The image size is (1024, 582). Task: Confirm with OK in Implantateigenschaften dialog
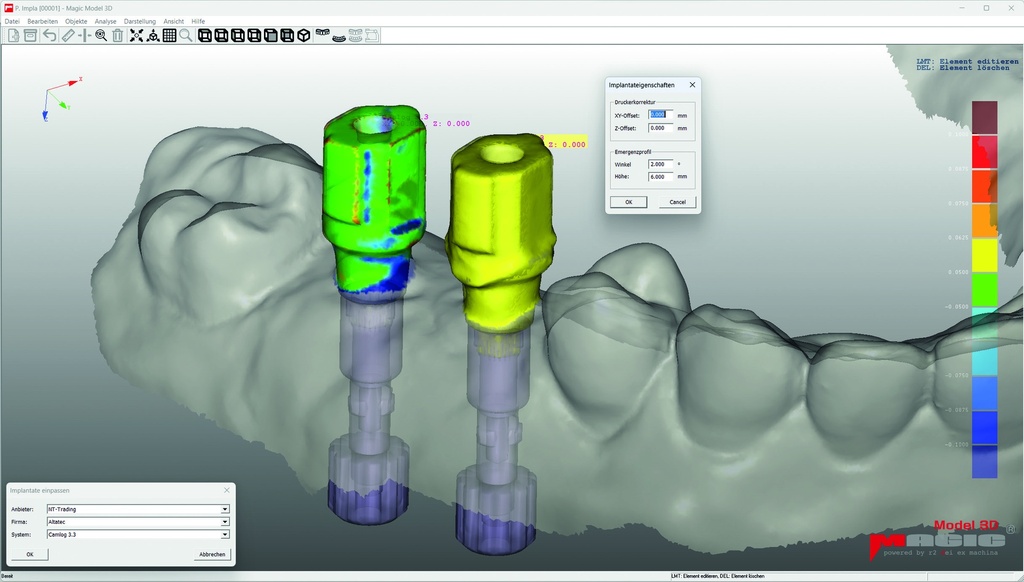(628, 202)
